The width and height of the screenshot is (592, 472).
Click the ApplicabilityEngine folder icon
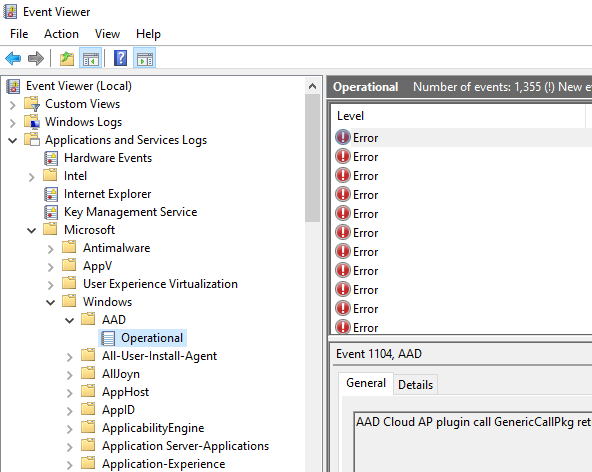88,427
